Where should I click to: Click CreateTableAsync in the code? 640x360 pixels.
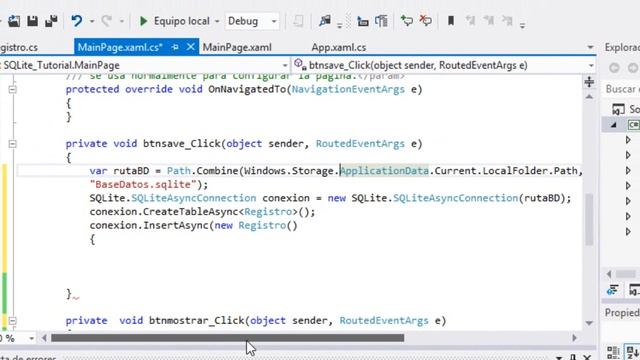pyautogui.click(x=191, y=212)
